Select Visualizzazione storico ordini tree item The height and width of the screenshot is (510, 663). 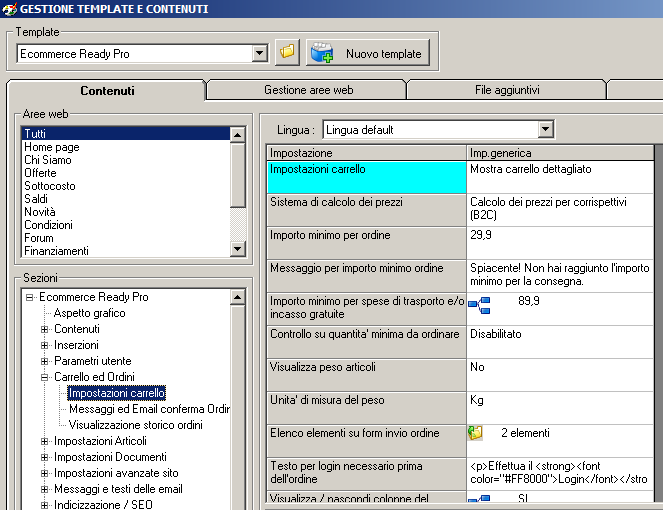136,425
